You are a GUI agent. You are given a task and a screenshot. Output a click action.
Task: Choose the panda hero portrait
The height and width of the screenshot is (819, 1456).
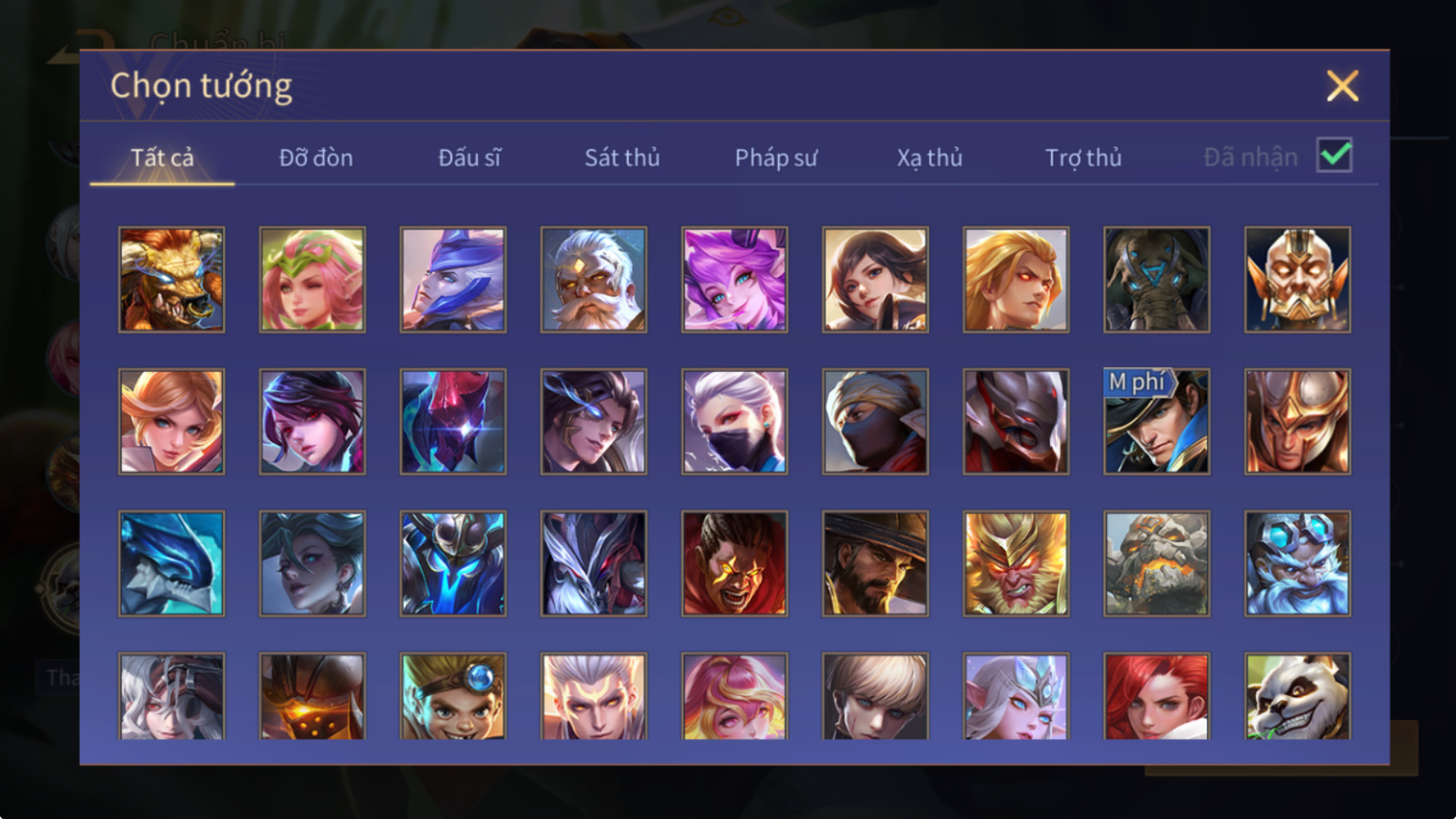[x=1297, y=696]
